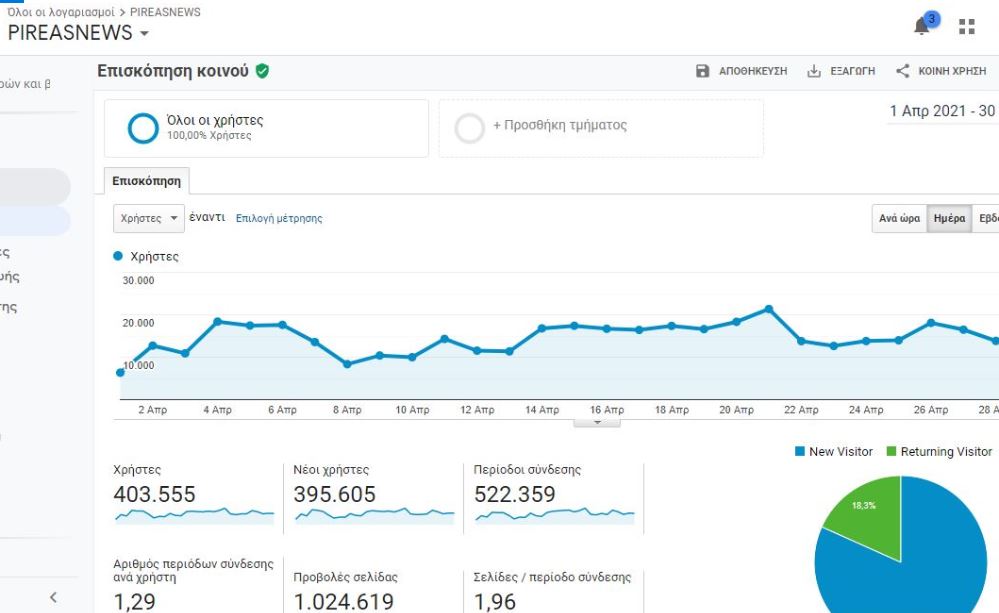Expand the date range selector
The image size is (999, 613).
(942, 111)
